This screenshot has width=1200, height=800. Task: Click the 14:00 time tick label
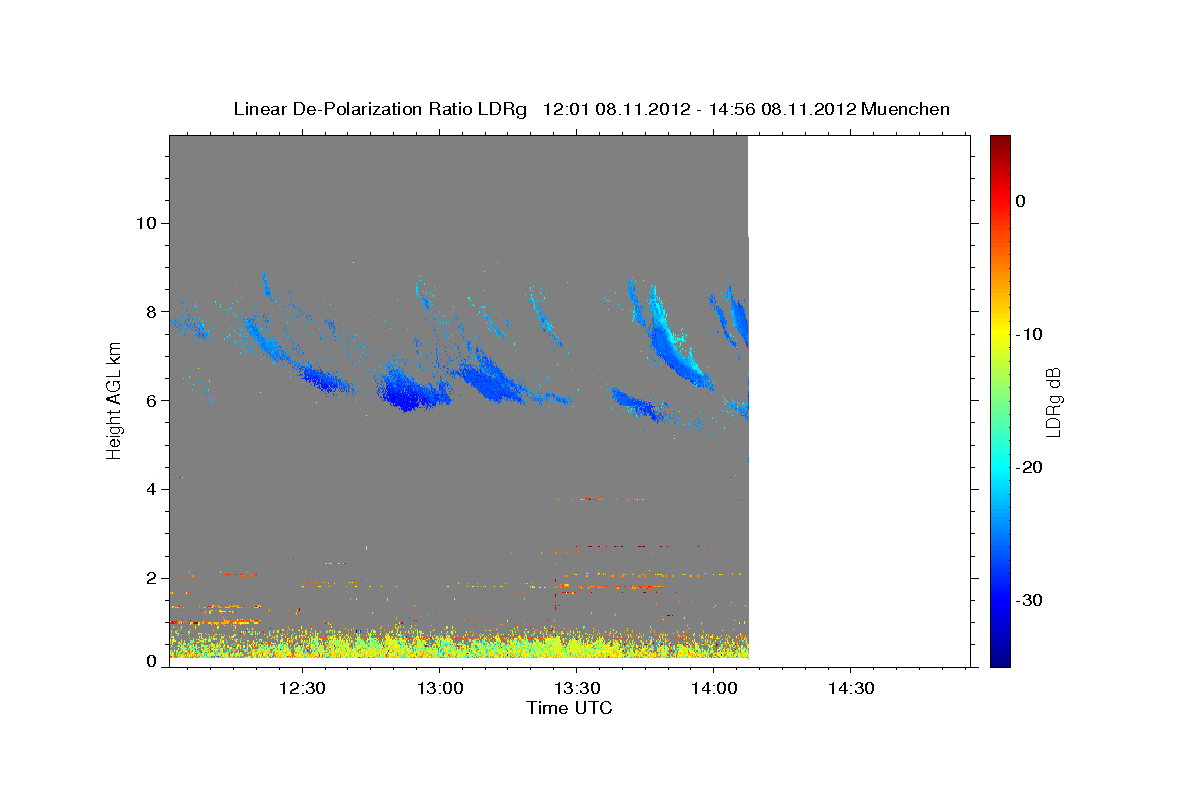tap(713, 688)
